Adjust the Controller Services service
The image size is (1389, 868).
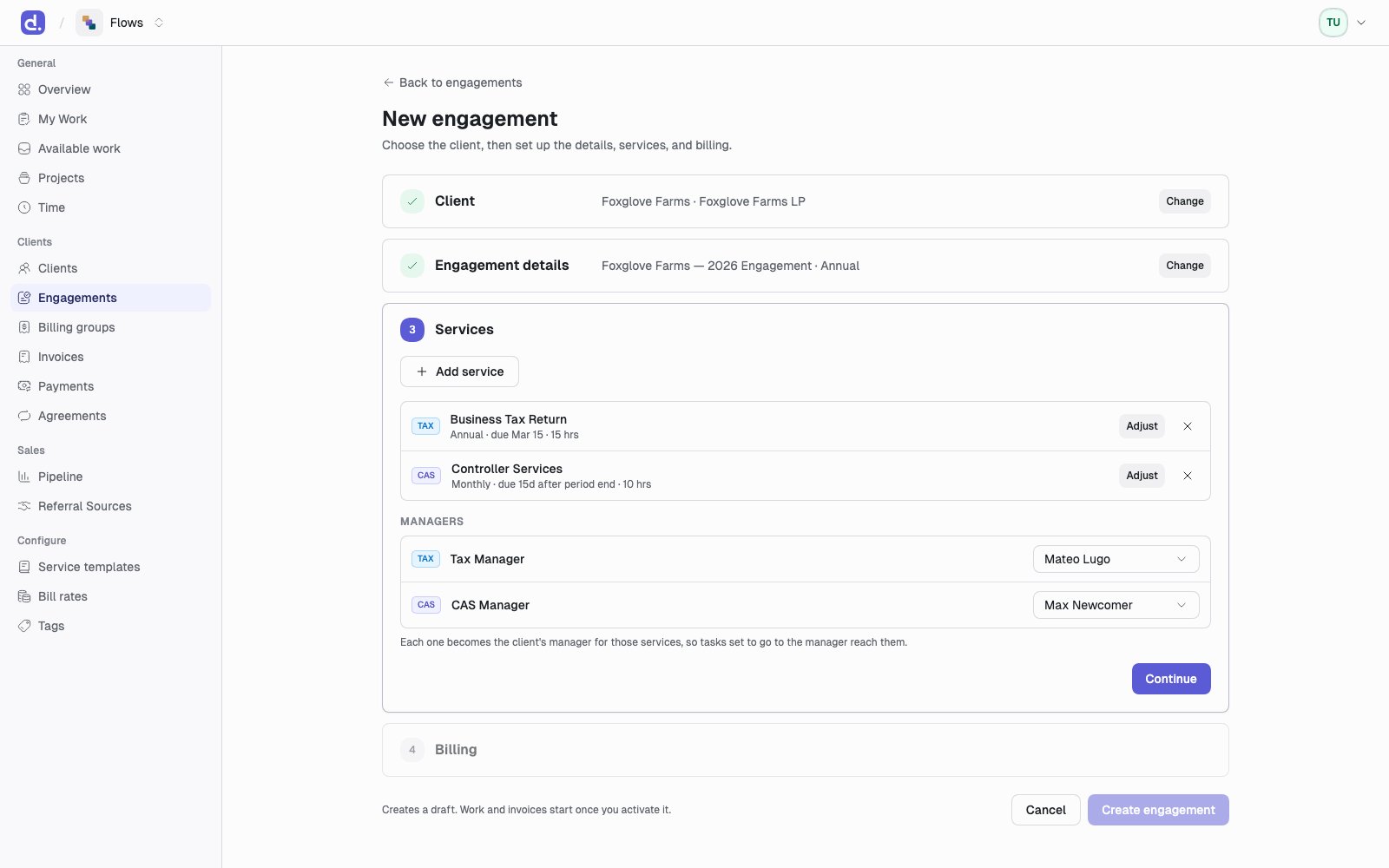click(x=1142, y=476)
